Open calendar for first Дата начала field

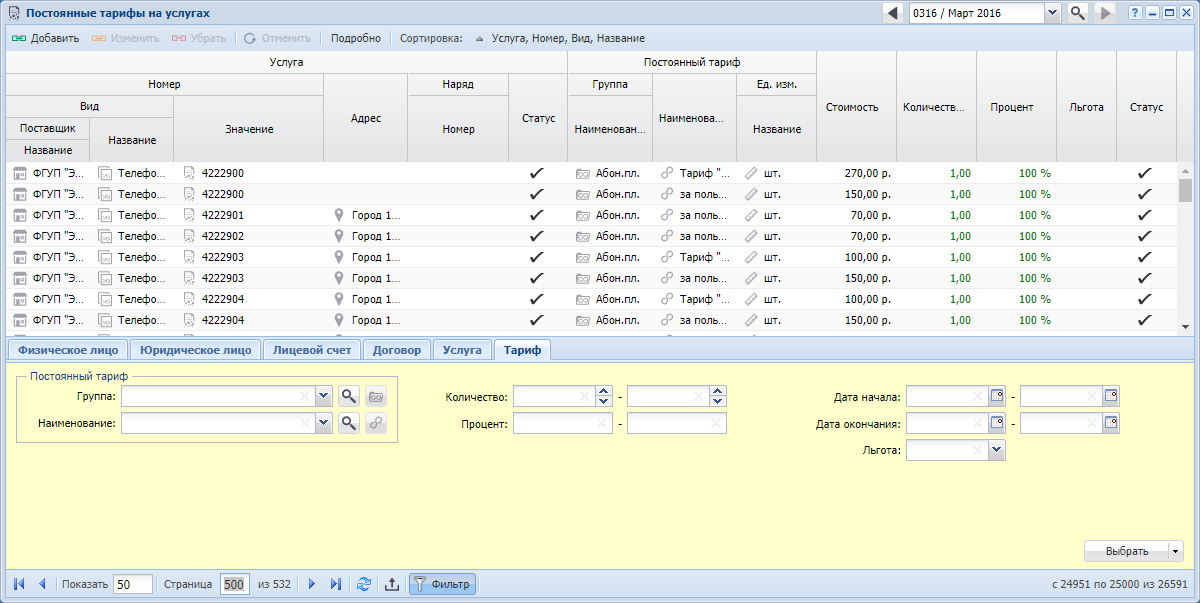[997, 397]
